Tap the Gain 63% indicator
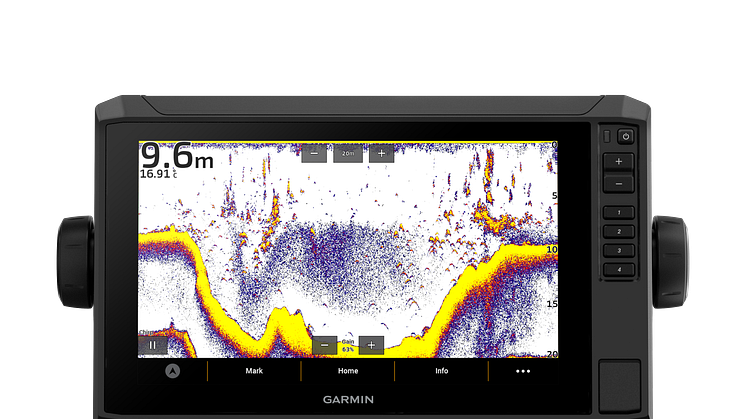The height and width of the screenshot is (419, 746). tap(348, 345)
